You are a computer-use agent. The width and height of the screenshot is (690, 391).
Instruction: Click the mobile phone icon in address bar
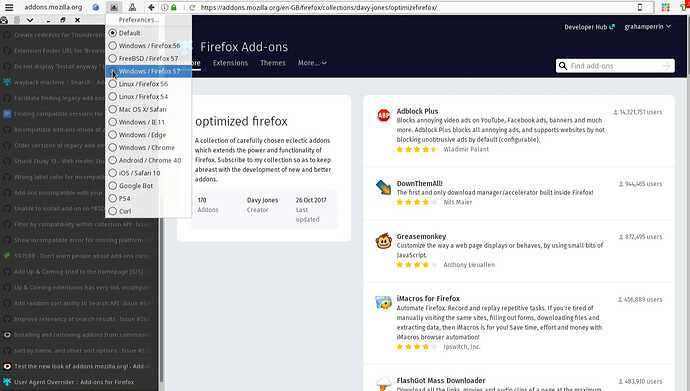coord(640,7)
